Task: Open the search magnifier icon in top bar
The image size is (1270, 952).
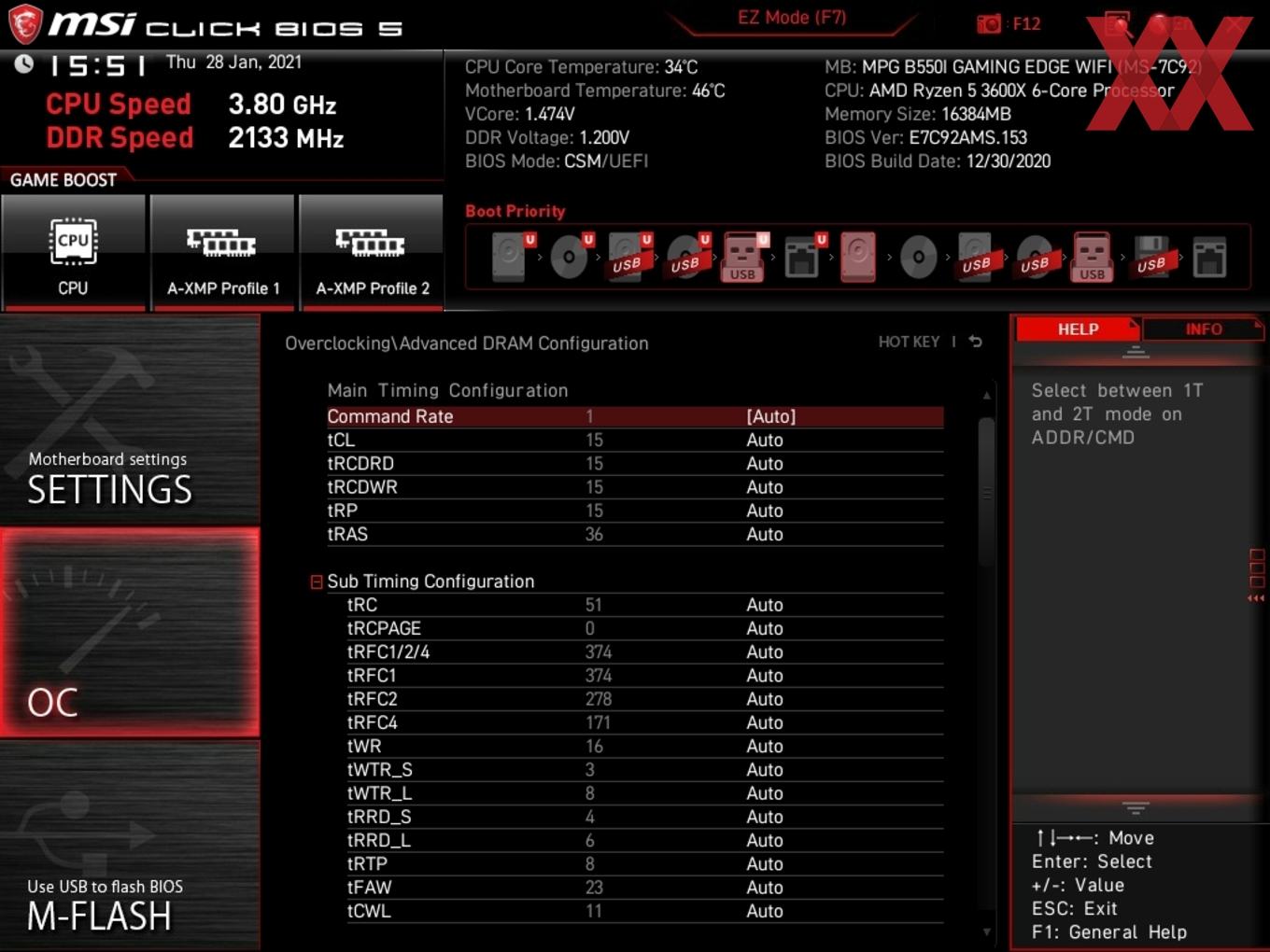Action: tap(1118, 23)
